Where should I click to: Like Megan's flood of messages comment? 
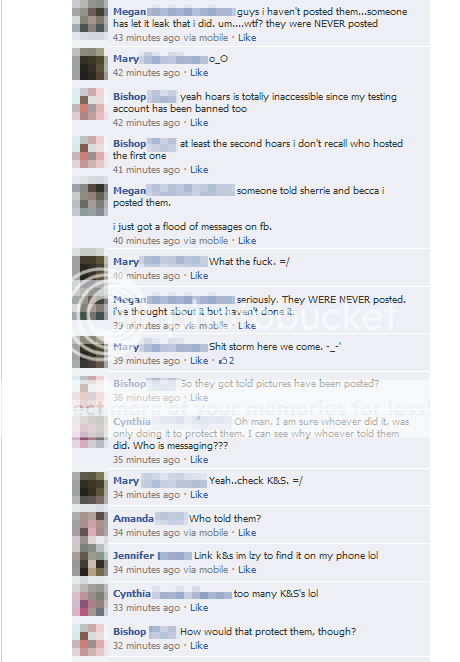247,241
